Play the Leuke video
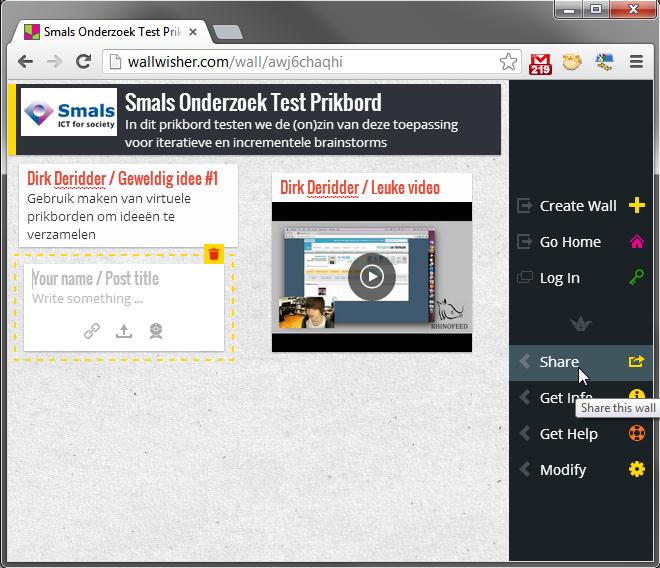 click(x=371, y=277)
